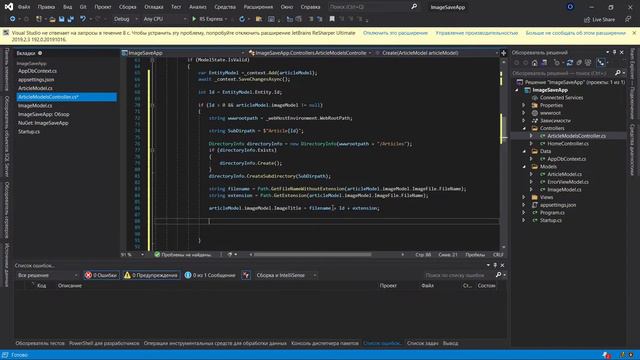
Task: Expand the Properties node in Solution Explorer
Action: pyautogui.click(x=524, y=105)
